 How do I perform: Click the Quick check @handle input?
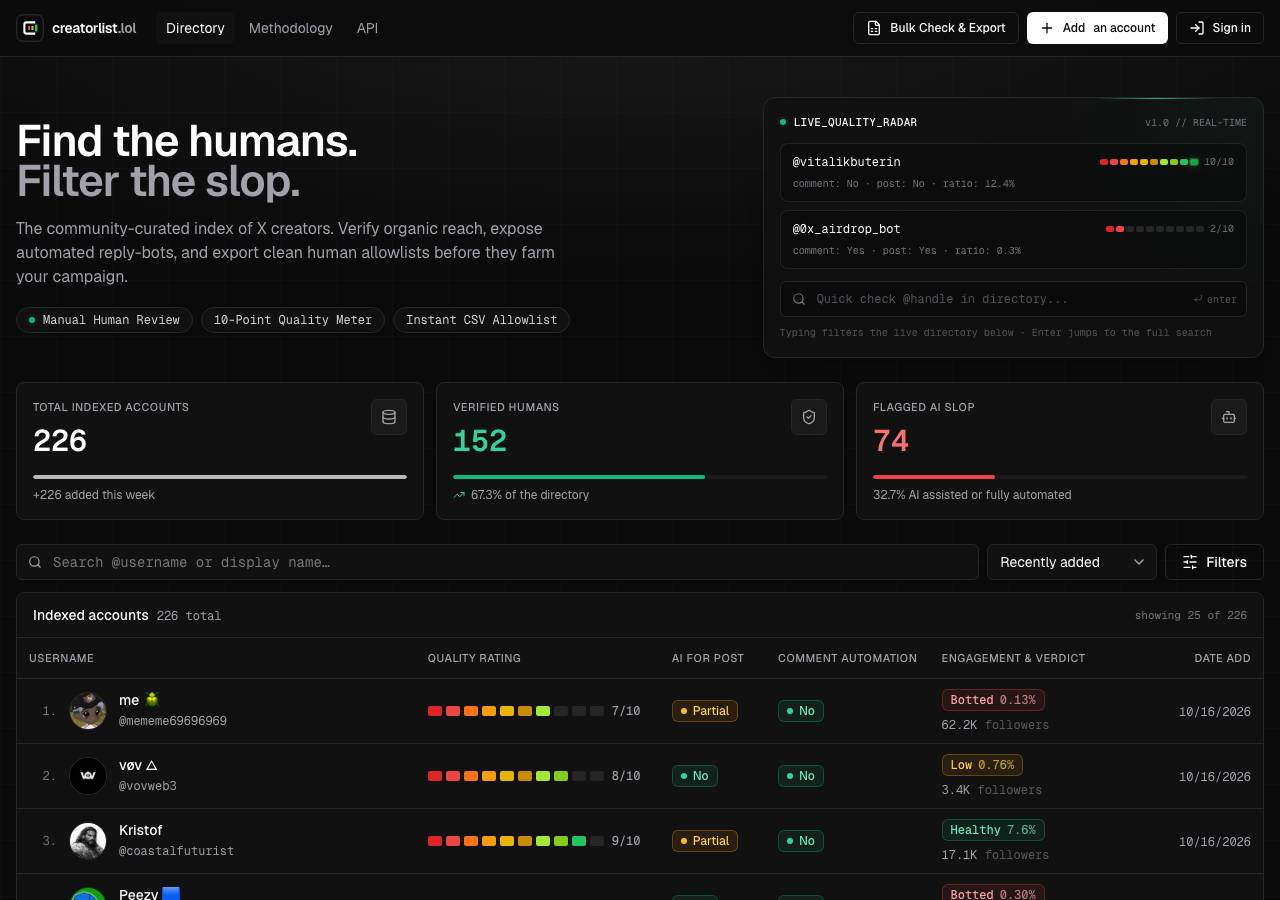[1013, 299]
